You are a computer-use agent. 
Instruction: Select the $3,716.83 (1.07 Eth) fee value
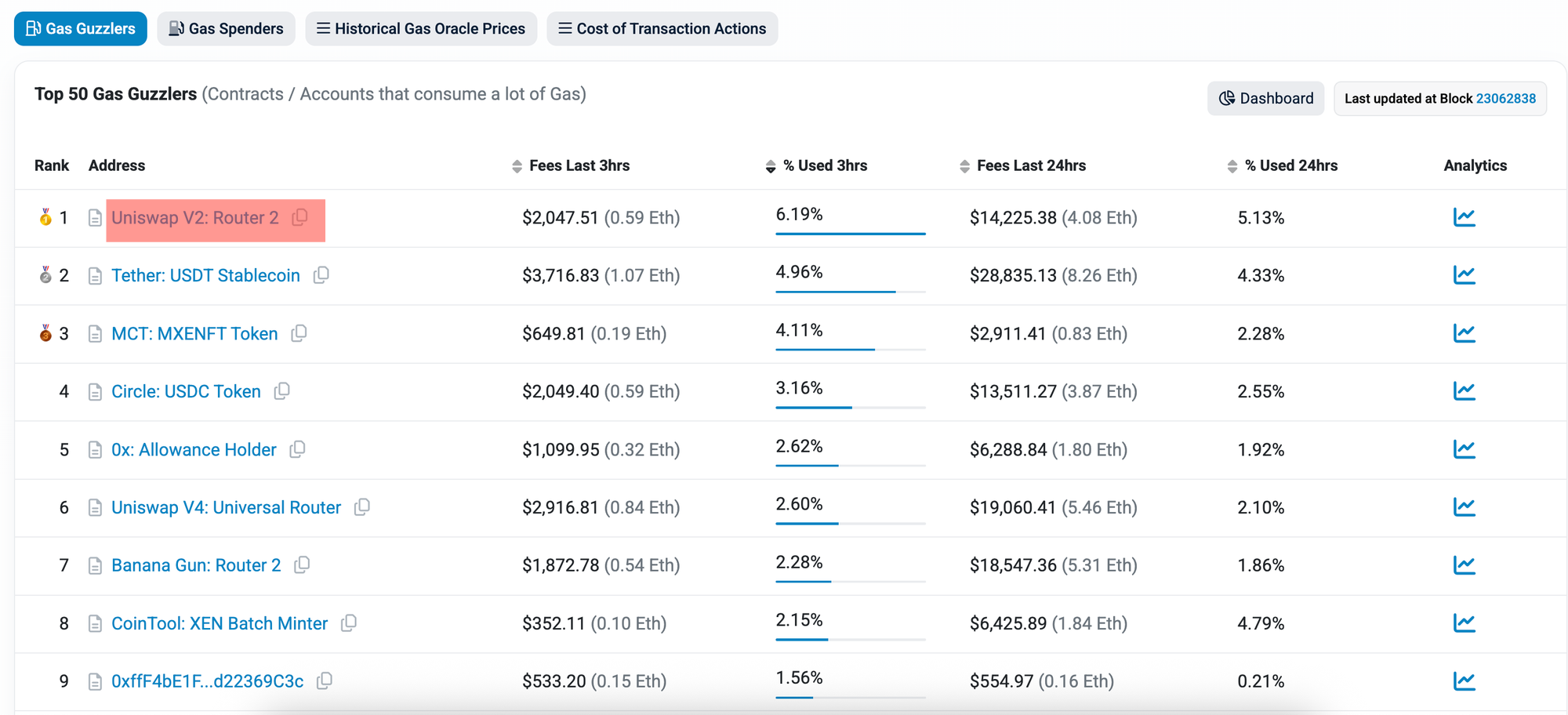601,276
